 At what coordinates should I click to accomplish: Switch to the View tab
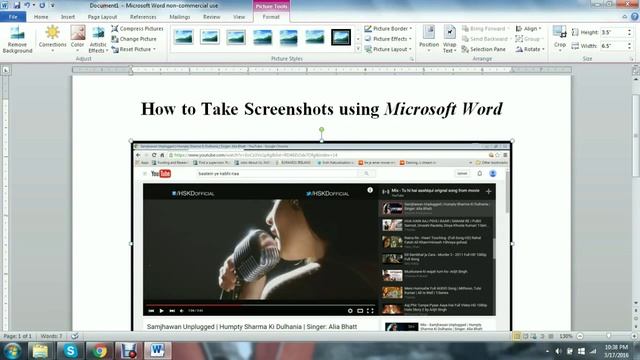pos(239,17)
